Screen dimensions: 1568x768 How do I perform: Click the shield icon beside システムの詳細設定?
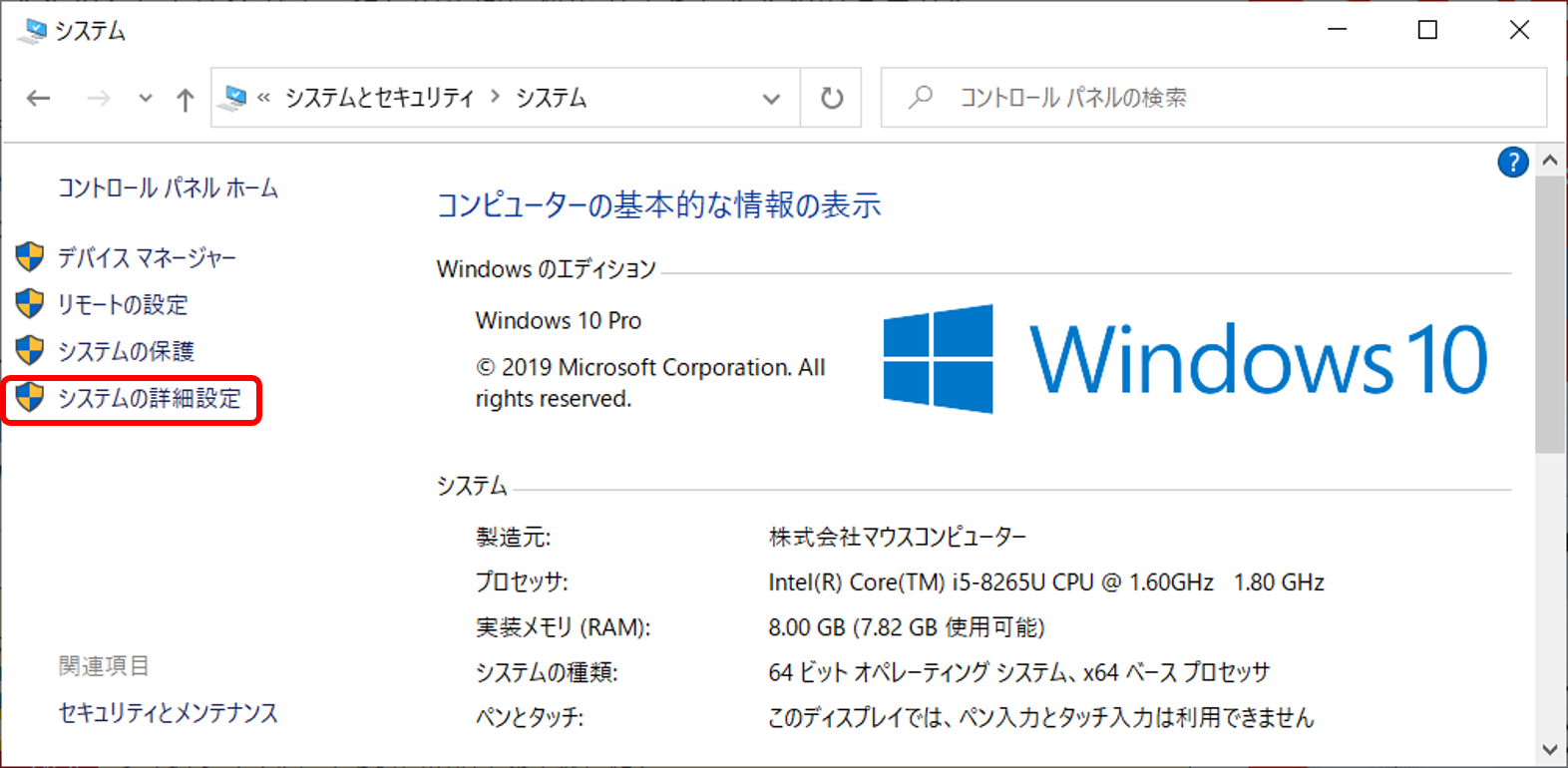pos(30,397)
